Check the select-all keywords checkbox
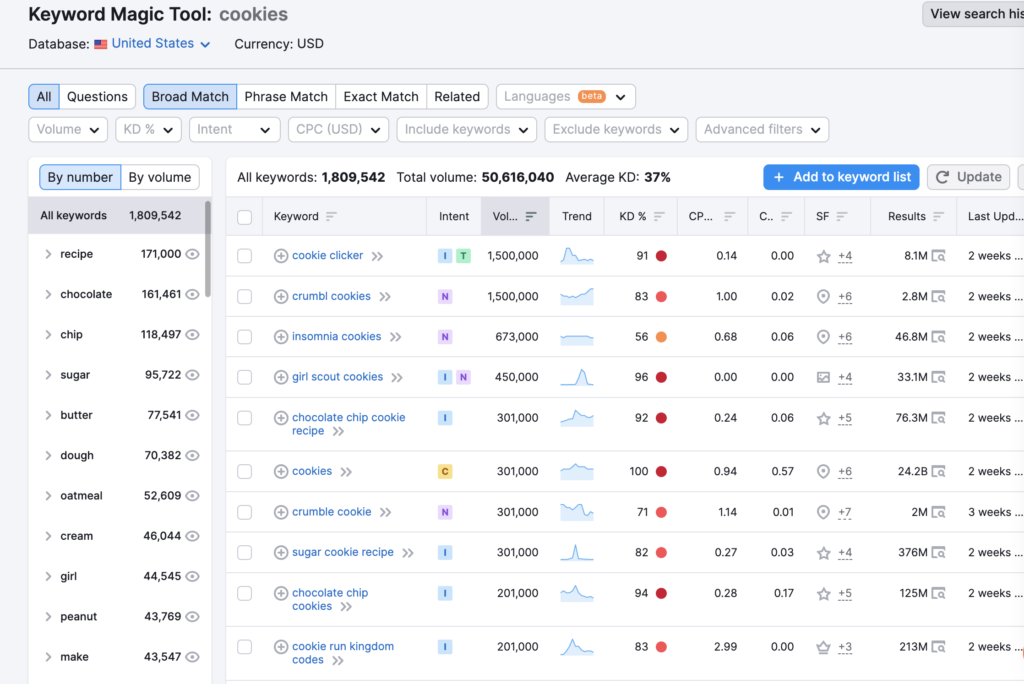 245,217
